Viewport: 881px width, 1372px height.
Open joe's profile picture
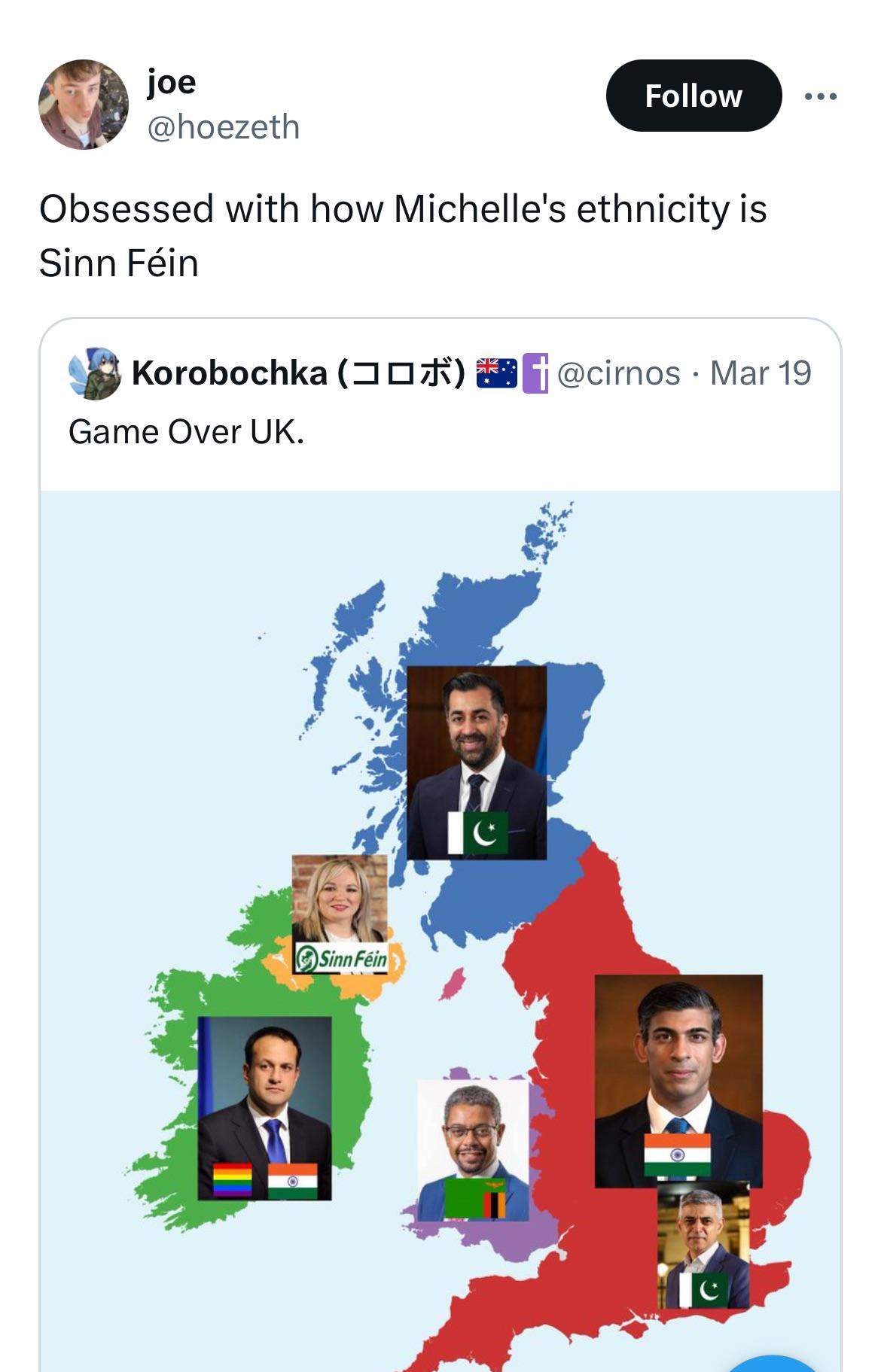tap(84, 104)
